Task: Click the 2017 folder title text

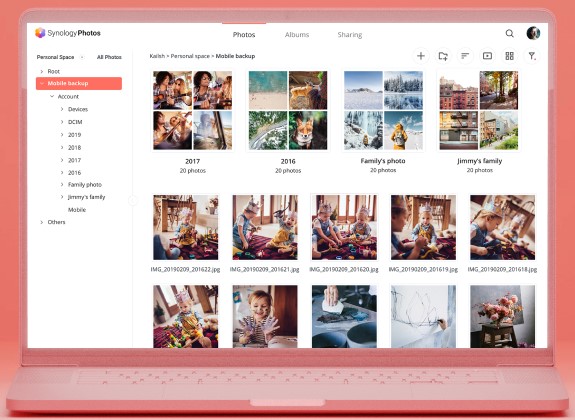Action: click(193, 161)
